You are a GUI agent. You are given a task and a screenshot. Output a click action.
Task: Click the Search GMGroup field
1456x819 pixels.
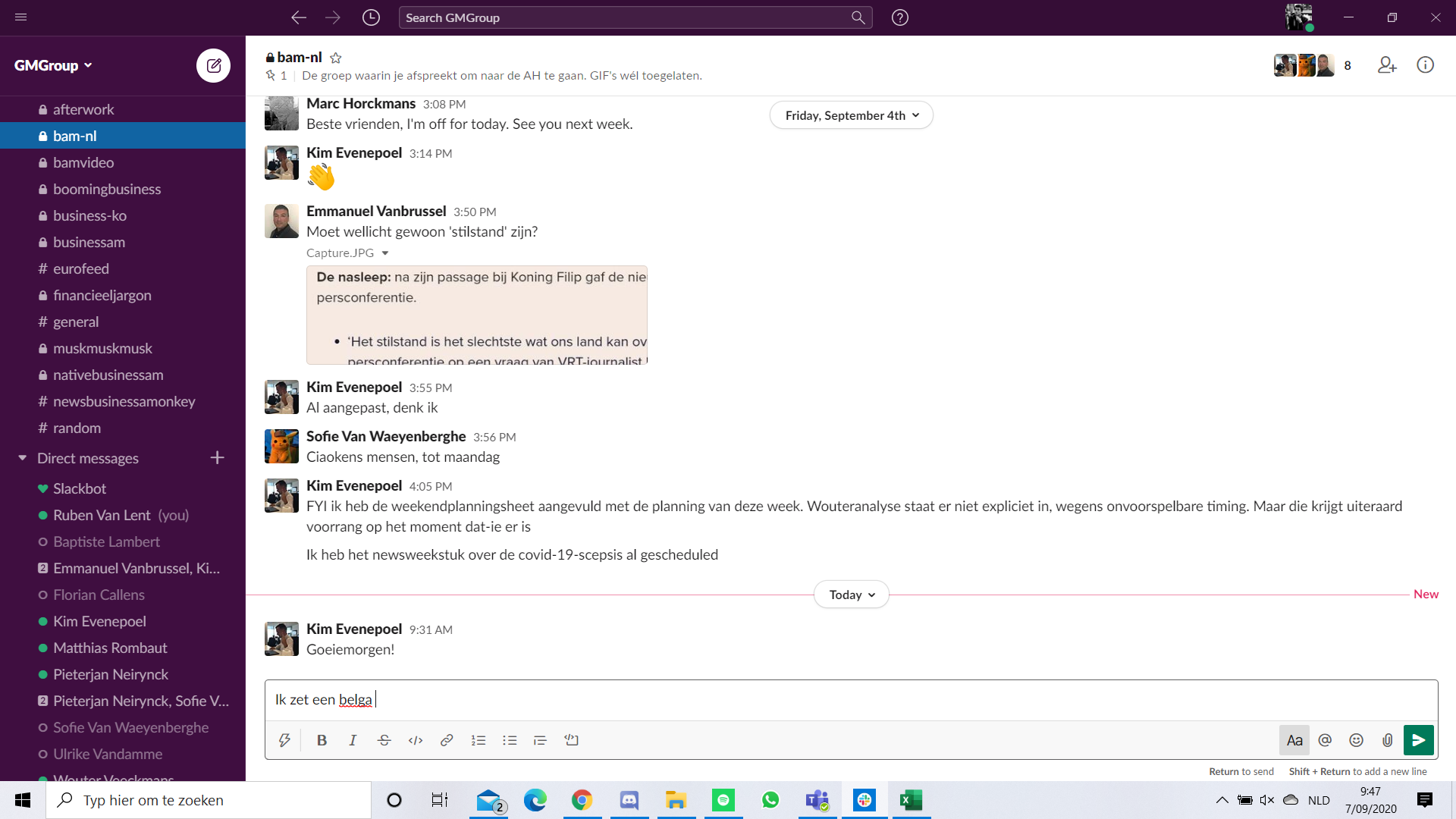point(626,17)
